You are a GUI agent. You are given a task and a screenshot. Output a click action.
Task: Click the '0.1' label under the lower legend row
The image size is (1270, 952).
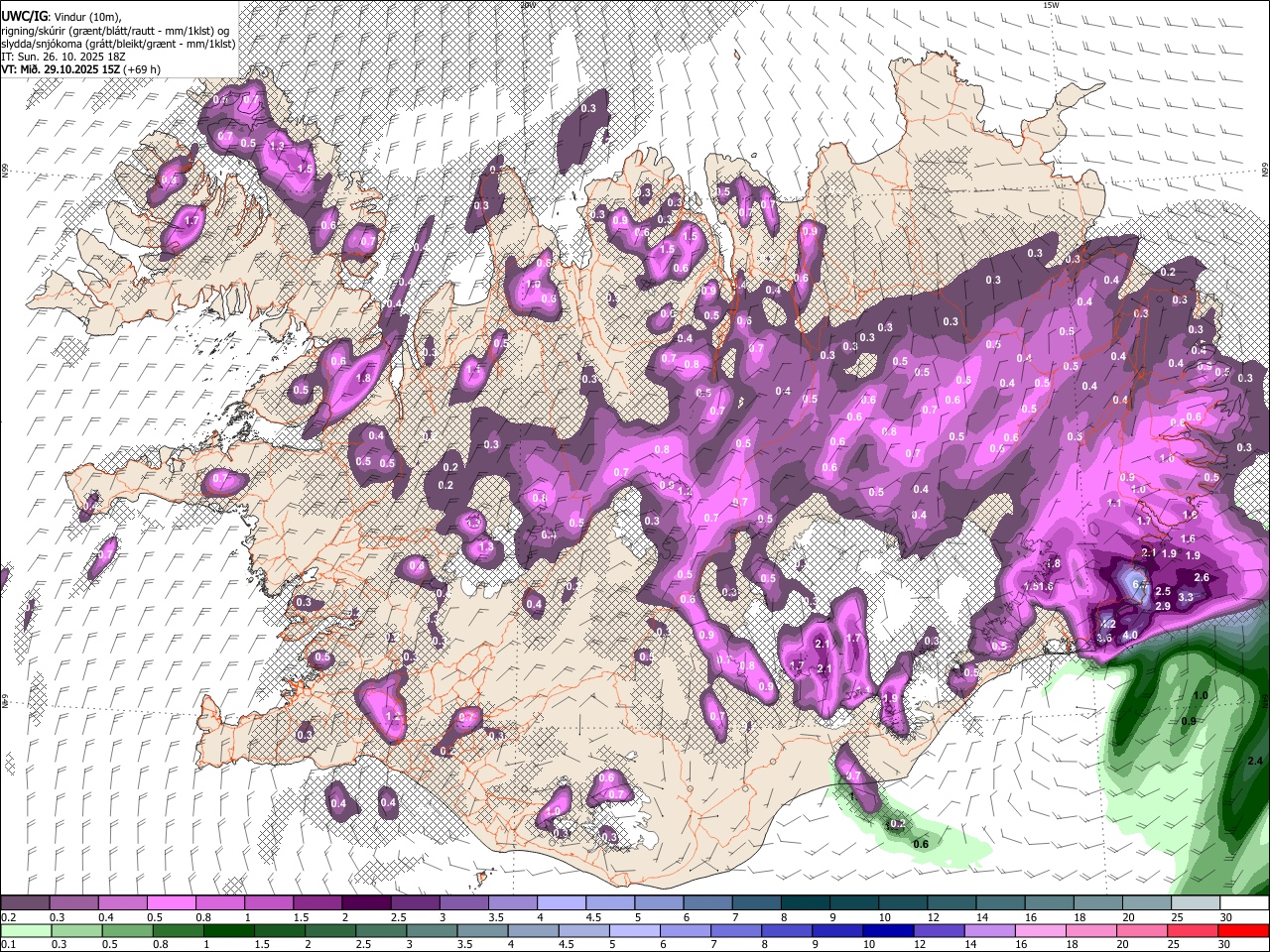tap(8, 945)
